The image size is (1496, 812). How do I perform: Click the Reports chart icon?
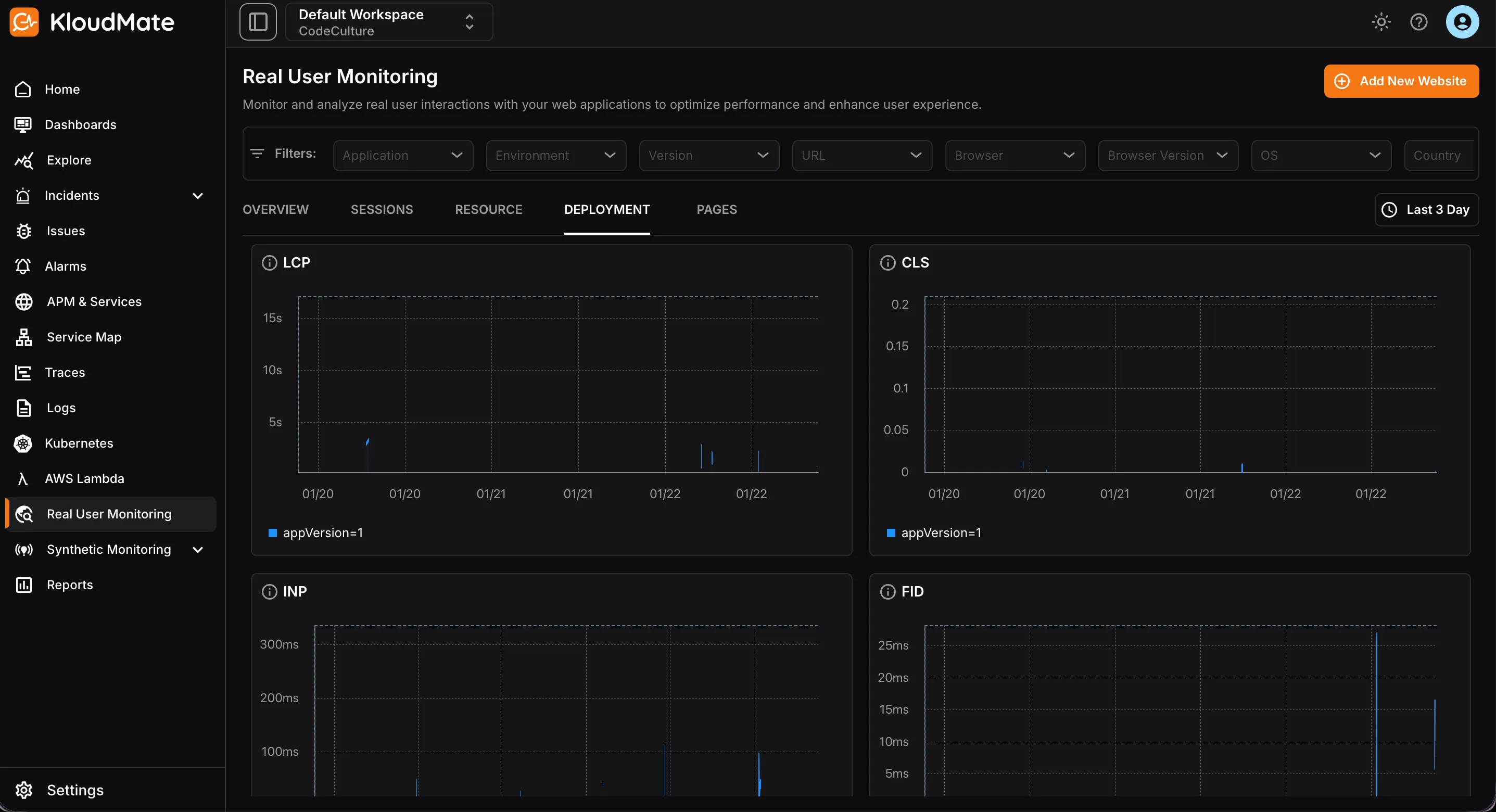pyautogui.click(x=24, y=585)
